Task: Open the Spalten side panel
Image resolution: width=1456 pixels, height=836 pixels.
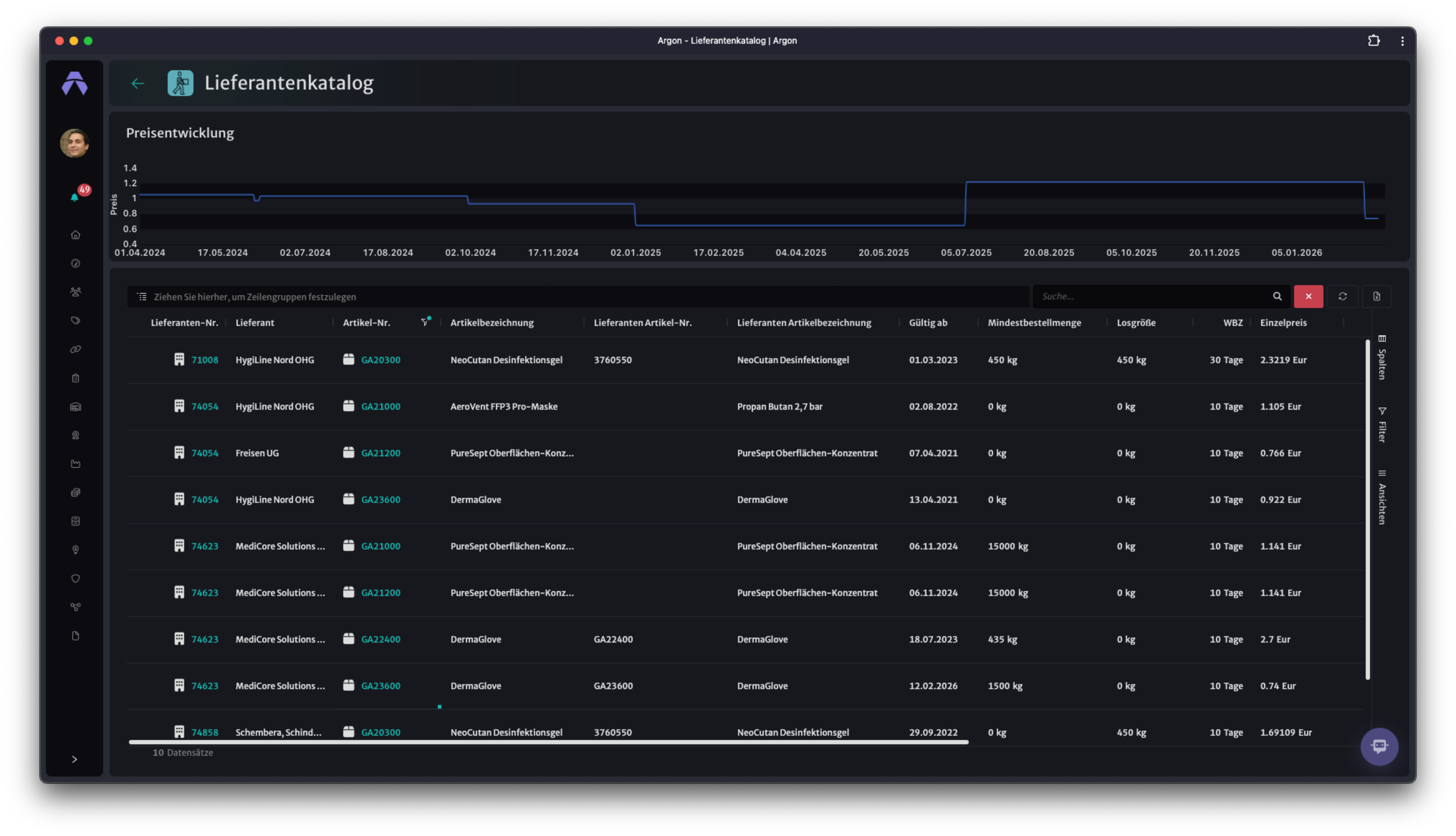Action: click(1382, 357)
